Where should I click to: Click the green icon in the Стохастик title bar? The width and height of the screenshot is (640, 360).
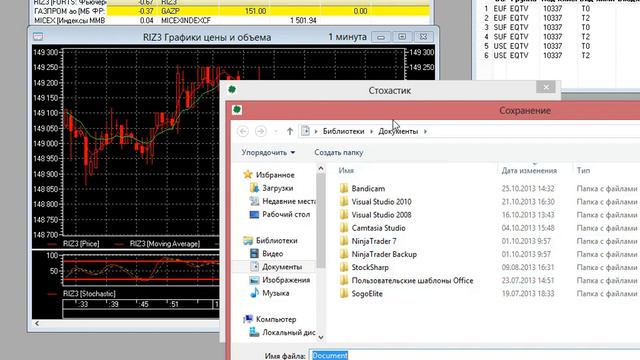(232, 89)
